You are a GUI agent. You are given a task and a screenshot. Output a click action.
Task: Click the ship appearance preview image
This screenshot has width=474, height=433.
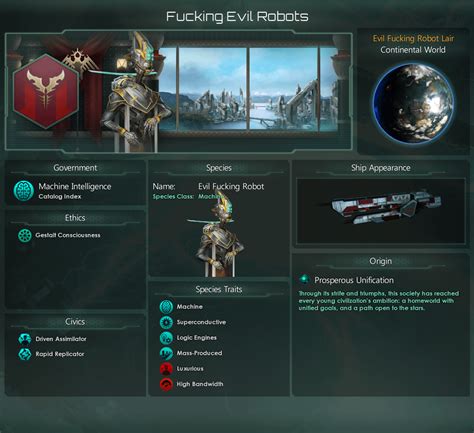pyautogui.click(x=381, y=211)
